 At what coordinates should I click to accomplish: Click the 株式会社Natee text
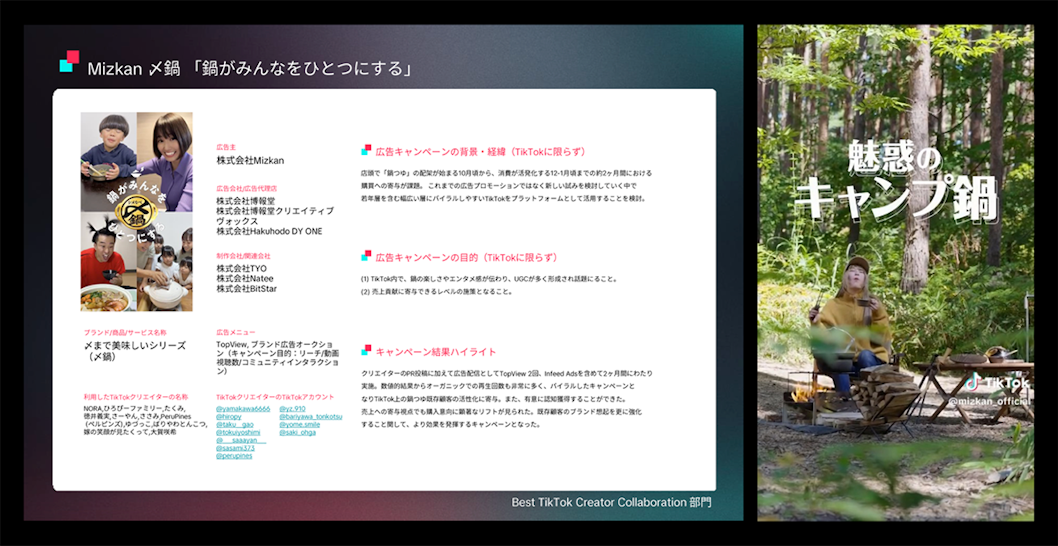244,278
